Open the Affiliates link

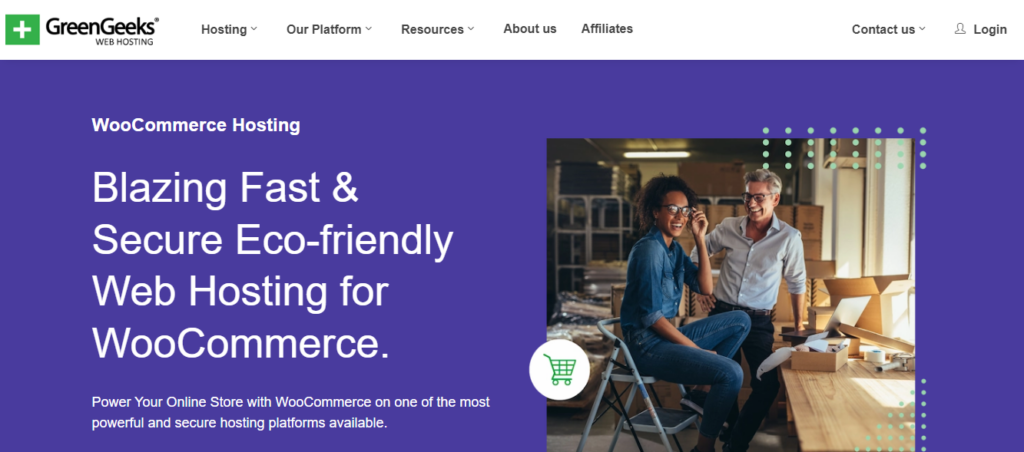(607, 29)
